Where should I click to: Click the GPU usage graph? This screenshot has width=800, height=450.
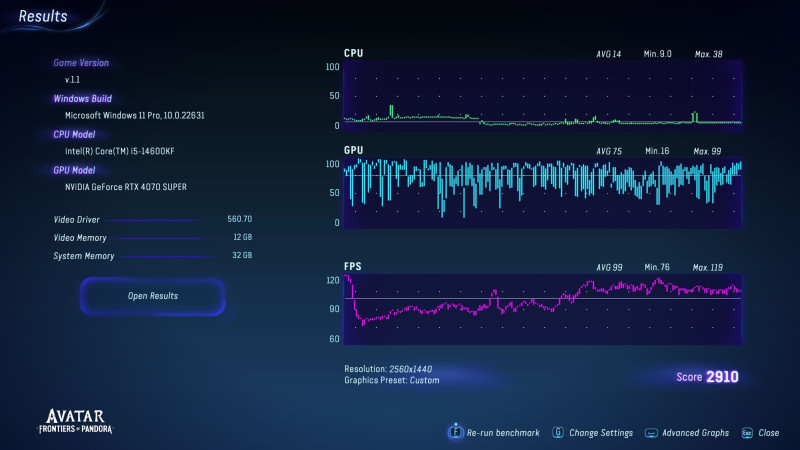pos(543,193)
